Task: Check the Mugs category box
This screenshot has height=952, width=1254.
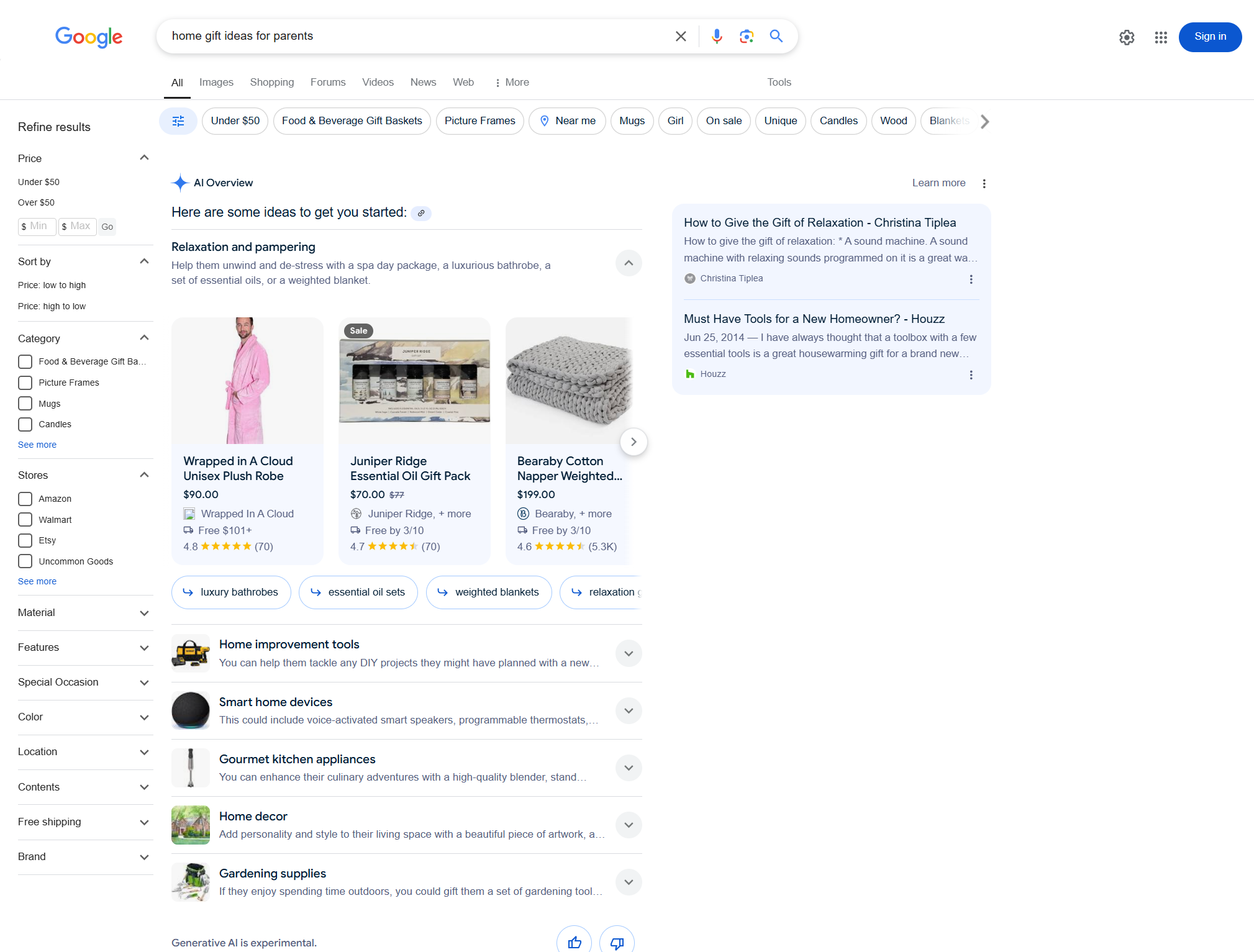Action: point(25,404)
